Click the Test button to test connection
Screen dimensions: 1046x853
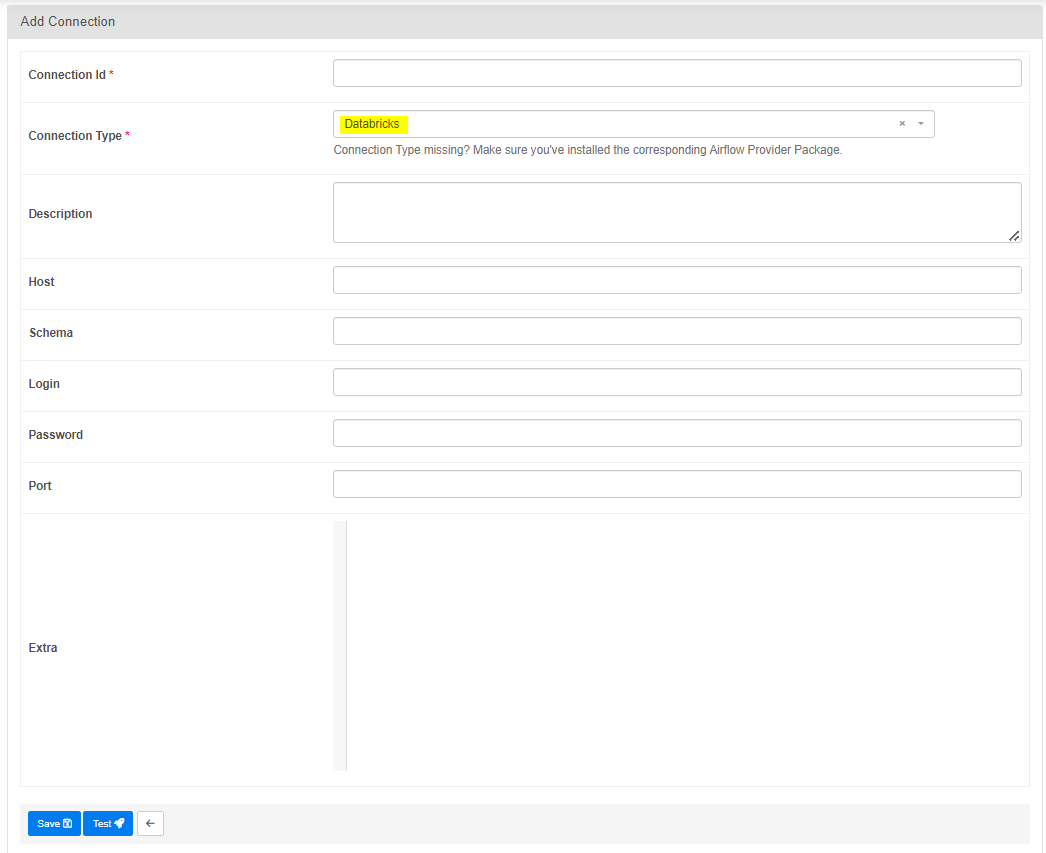tap(107, 823)
